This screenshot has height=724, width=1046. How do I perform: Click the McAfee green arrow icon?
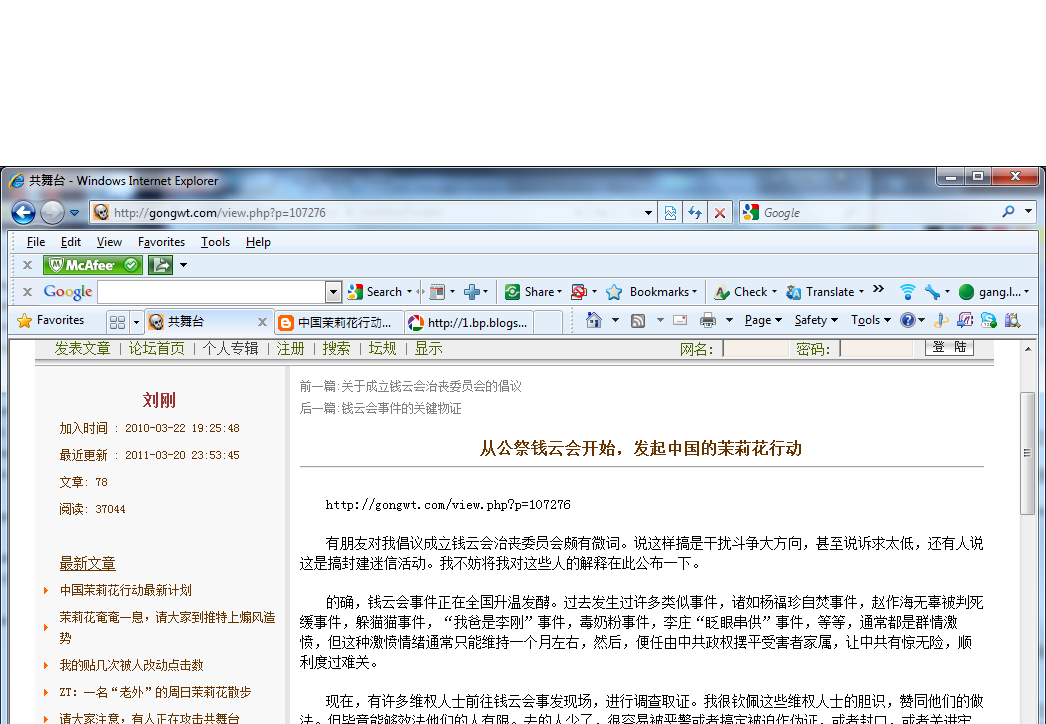coord(160,265)
